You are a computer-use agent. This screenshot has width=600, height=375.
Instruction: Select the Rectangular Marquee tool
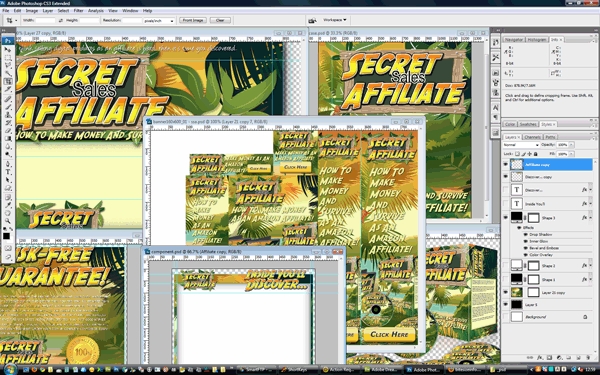[8, 58]
